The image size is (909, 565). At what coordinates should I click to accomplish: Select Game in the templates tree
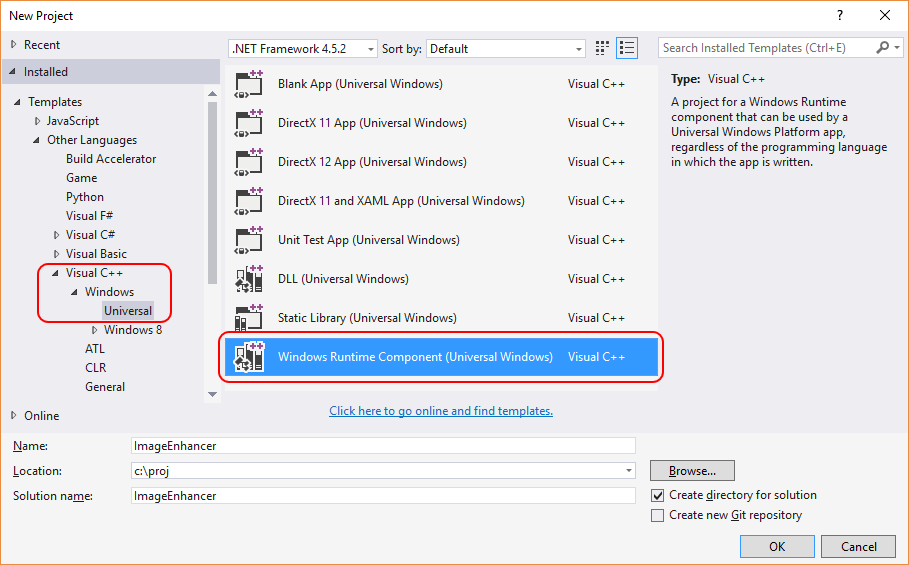(81, 178)
